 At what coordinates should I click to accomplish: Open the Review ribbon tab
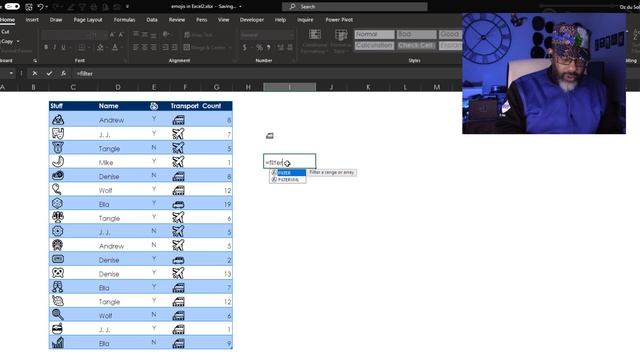[177, 20]
